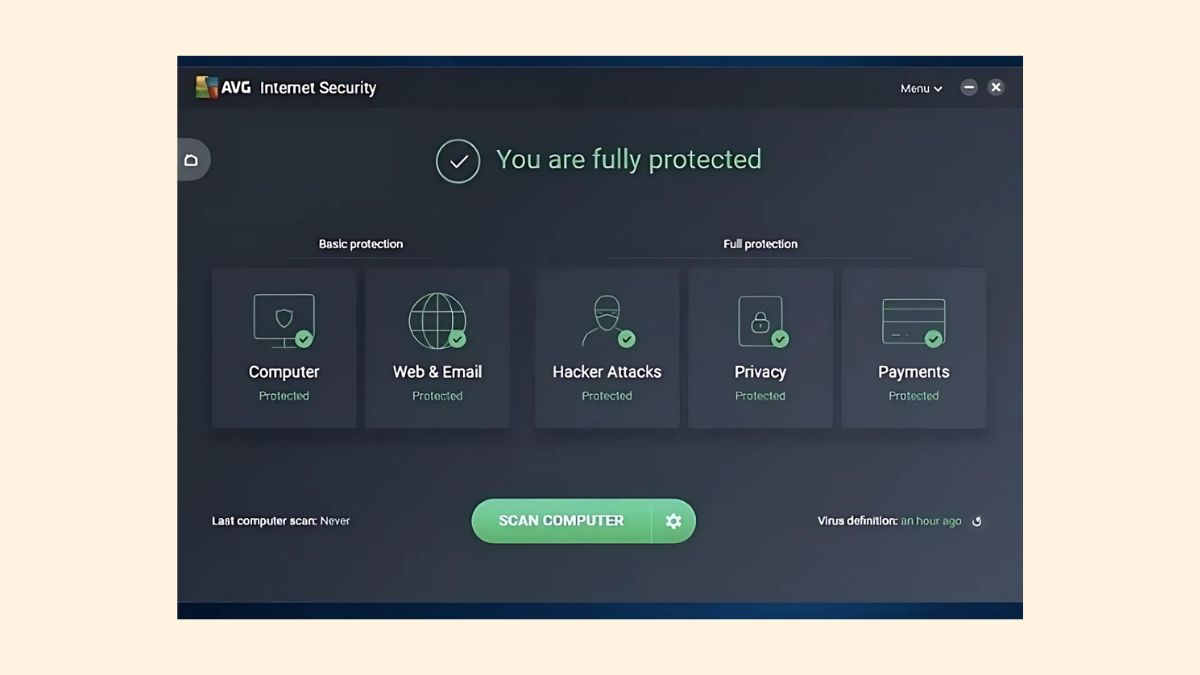Open Privacy via the padlock icon

[x=758, y=320]
